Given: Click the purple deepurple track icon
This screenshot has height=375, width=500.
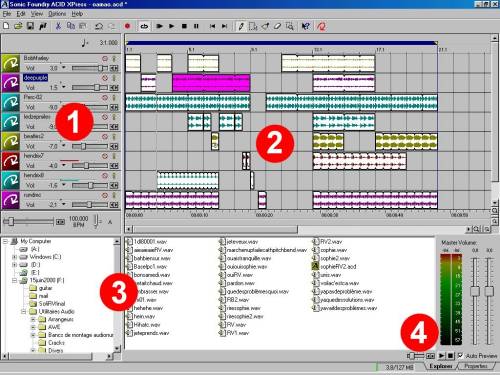Looking at the screenshot, I should point(11,83).
